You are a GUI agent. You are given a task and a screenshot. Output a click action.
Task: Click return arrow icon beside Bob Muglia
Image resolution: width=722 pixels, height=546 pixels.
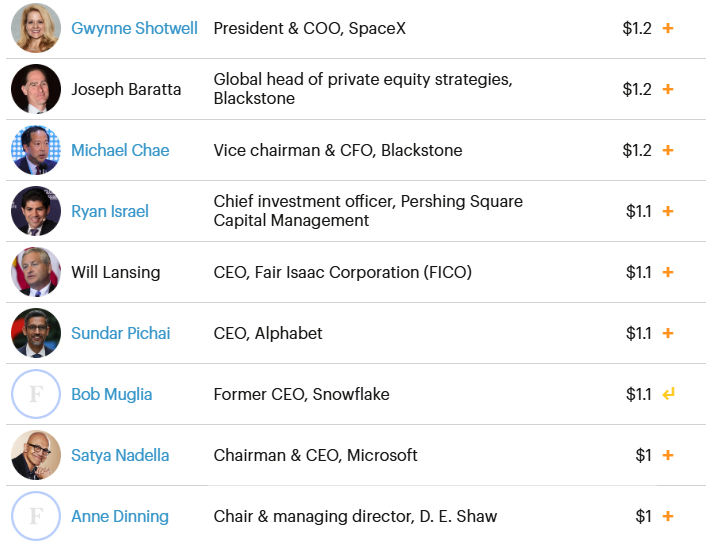point(668,394)
